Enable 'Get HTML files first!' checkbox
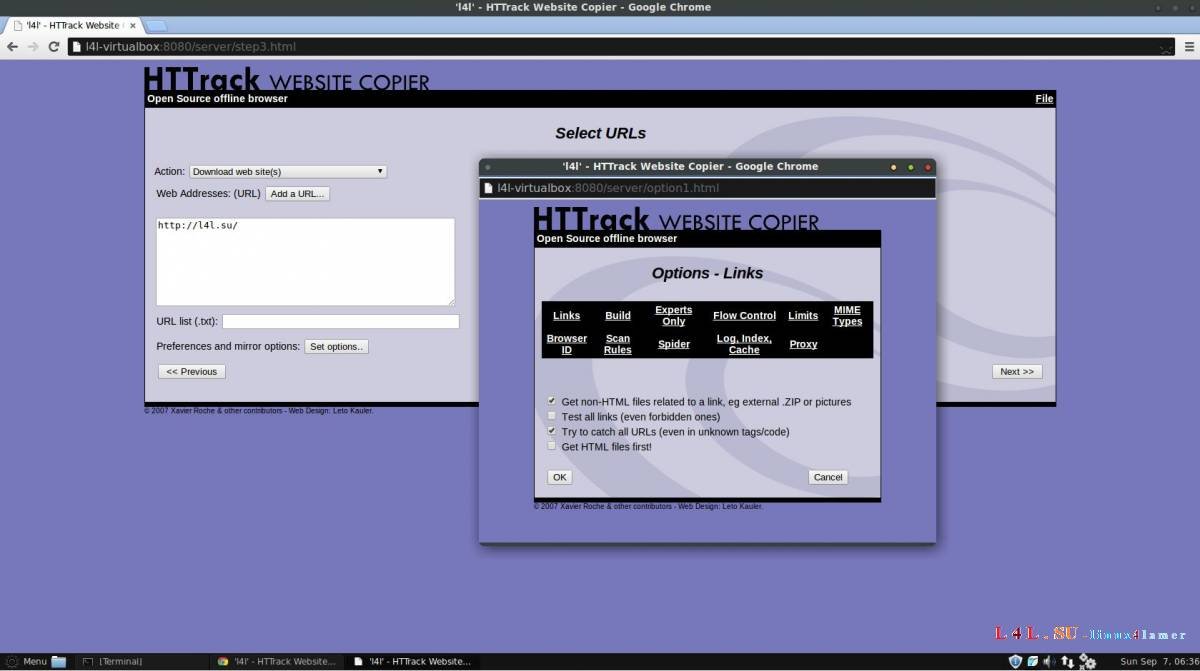The width and height of the screenshot is (1200, 671). pos(552,446)
